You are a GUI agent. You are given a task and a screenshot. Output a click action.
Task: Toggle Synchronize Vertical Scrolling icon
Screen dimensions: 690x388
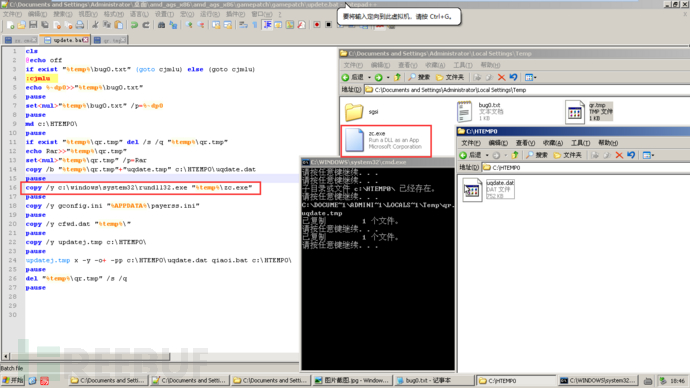pos(216,25)
